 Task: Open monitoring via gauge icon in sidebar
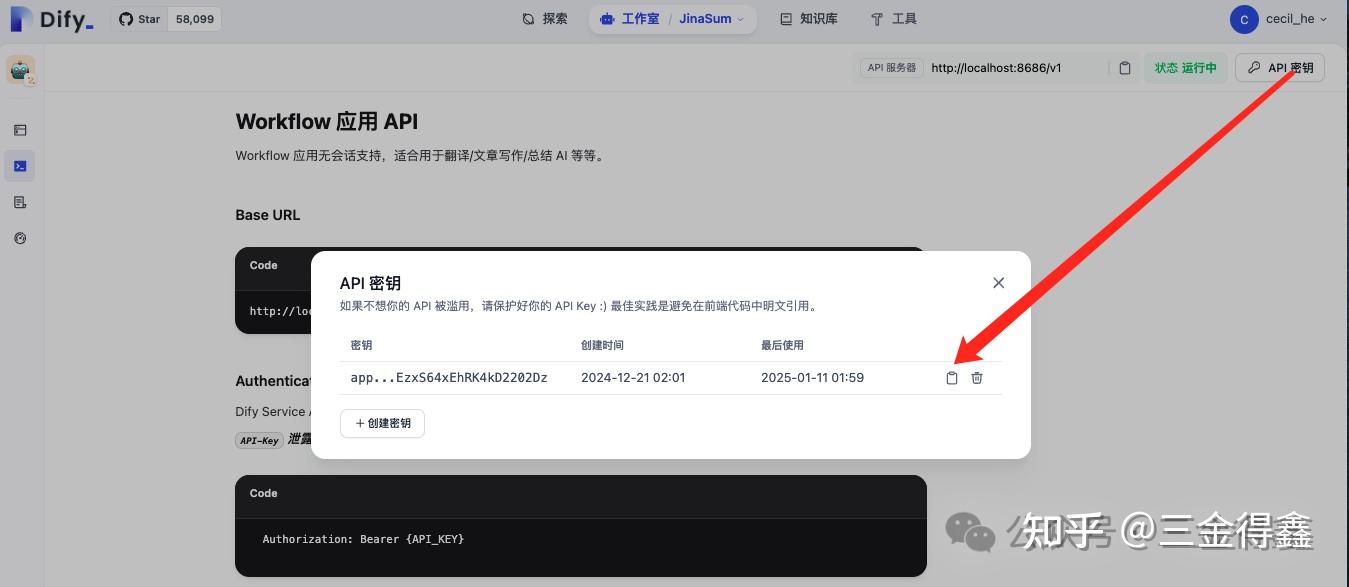click(19, 238)
